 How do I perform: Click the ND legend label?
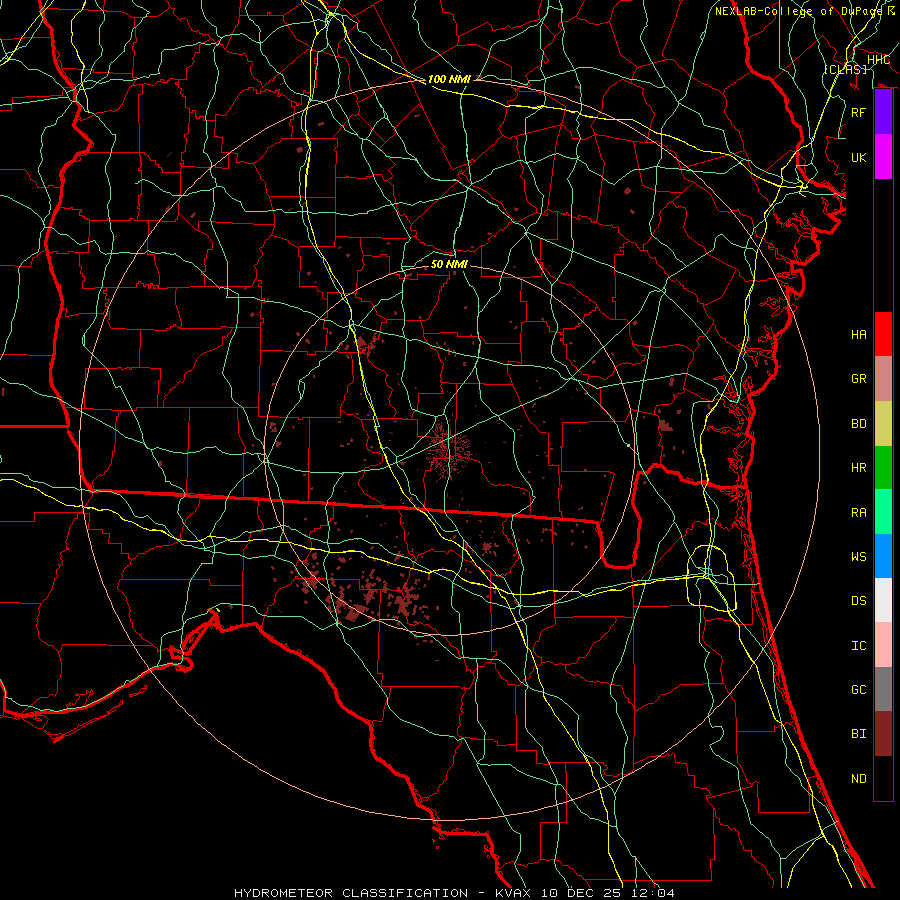(x=859, y=779)
